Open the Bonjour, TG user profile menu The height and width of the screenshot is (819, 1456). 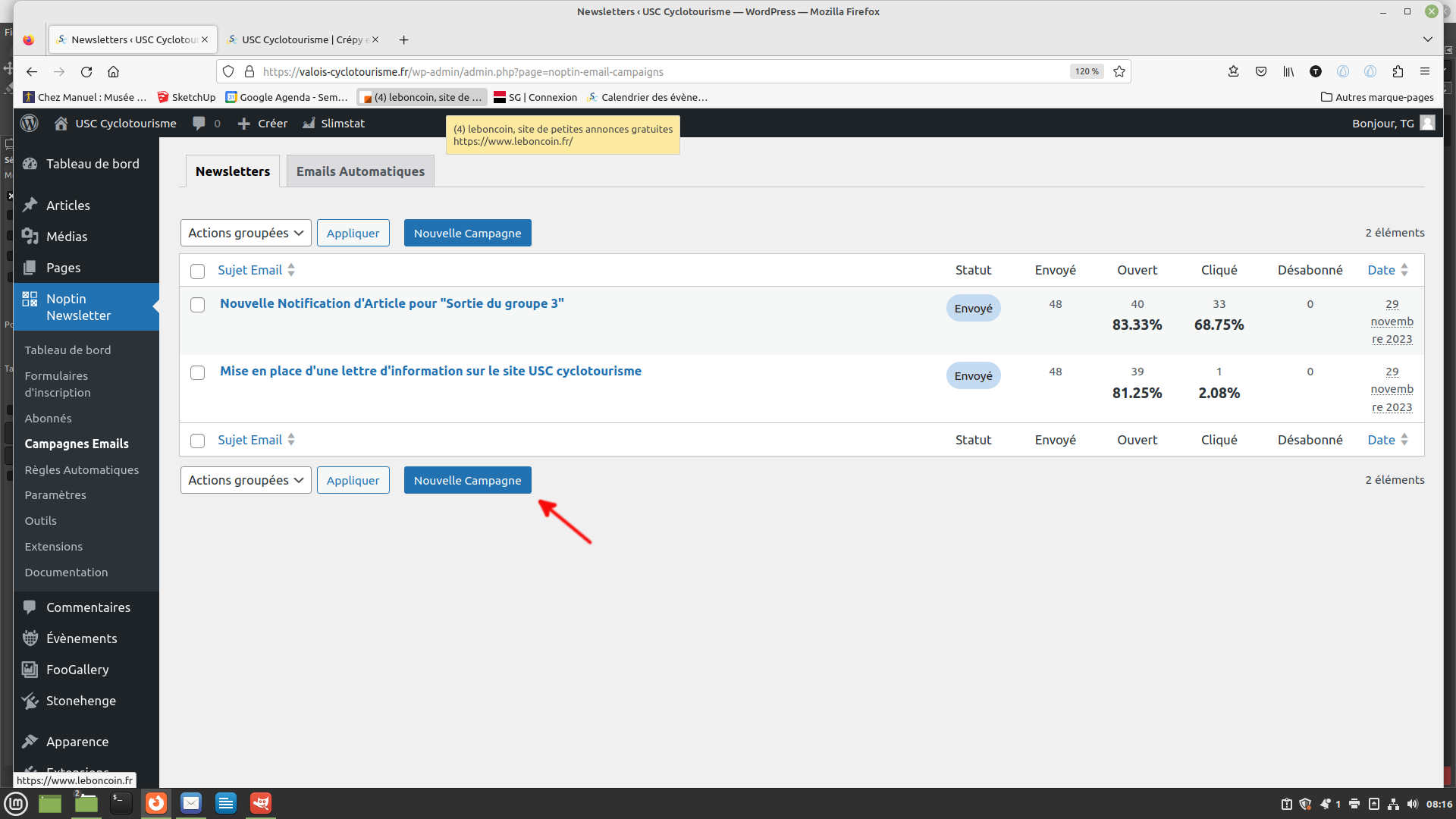pos(1393,123)
